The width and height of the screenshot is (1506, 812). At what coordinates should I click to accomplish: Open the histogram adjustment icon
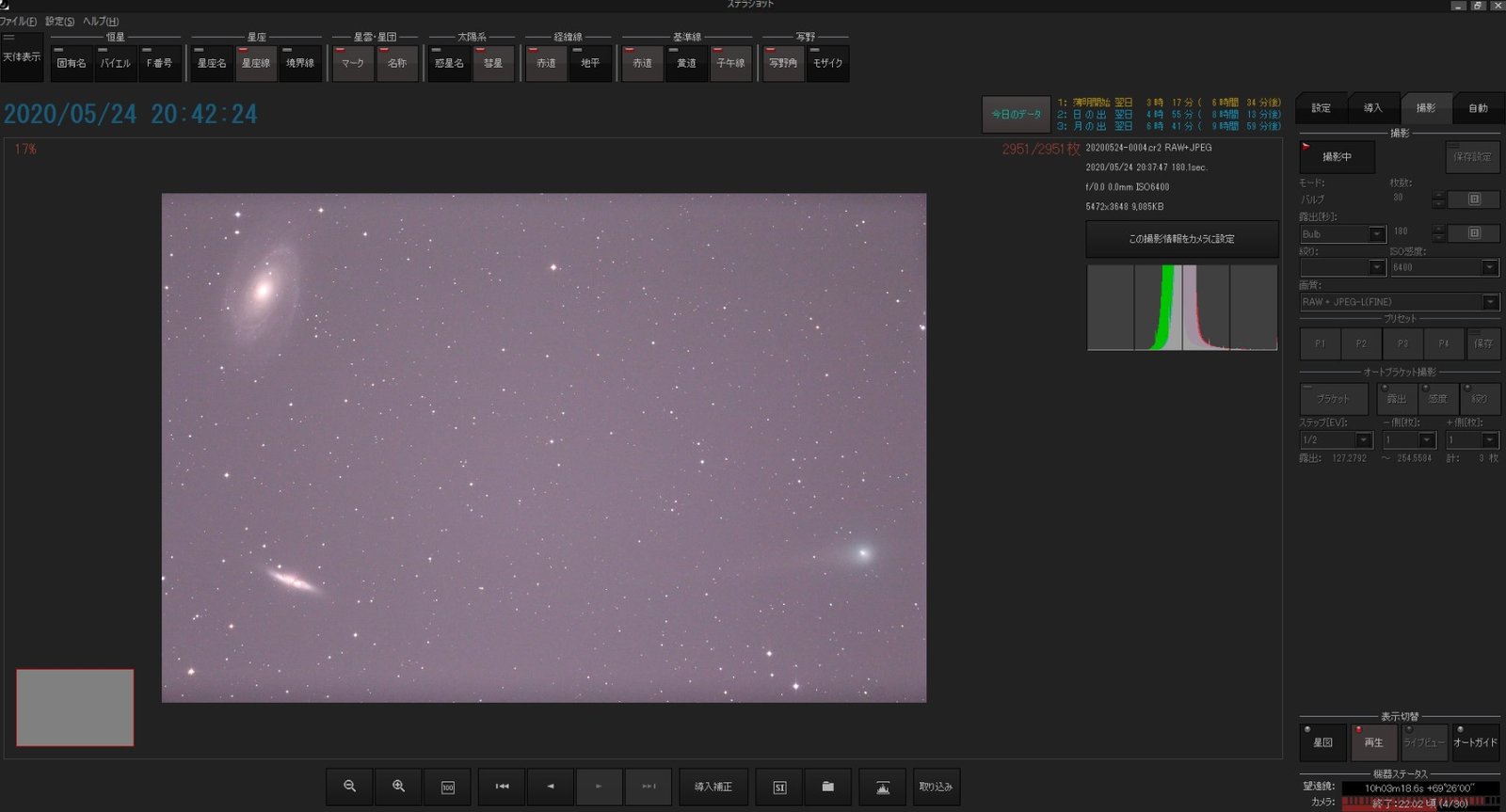click(x=883, y=787)
